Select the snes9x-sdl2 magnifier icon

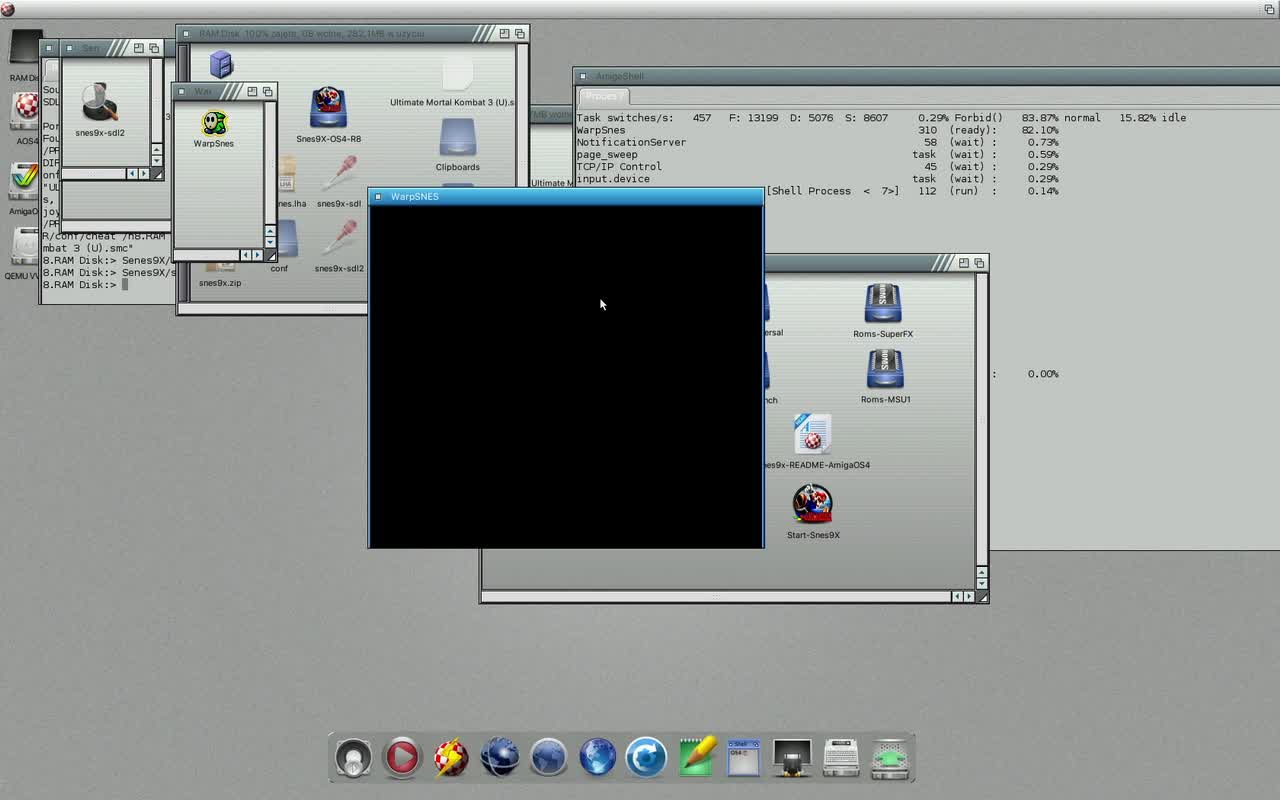[x=99, y=103]
